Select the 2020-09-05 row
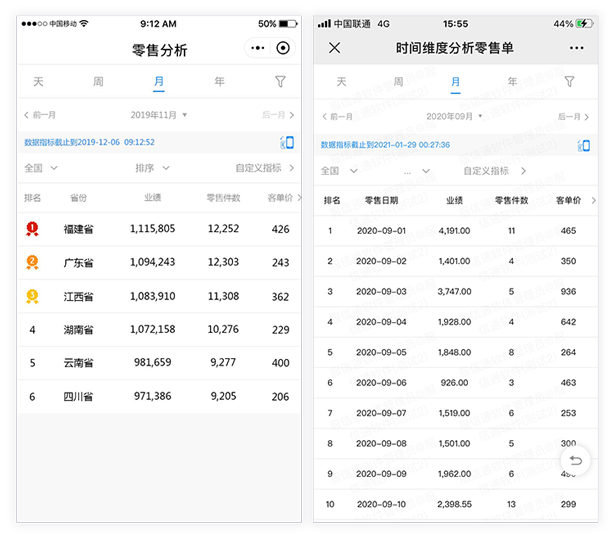 click(456, 352)
